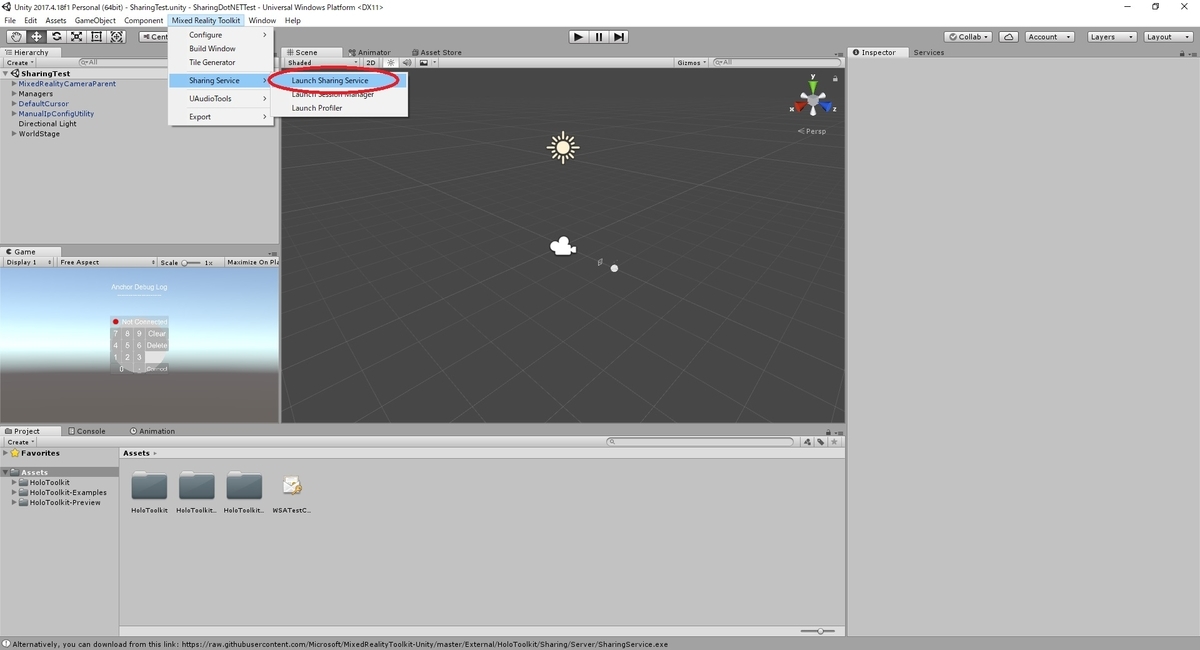Select the directional light sun gizmo

(x=563, y=148)
